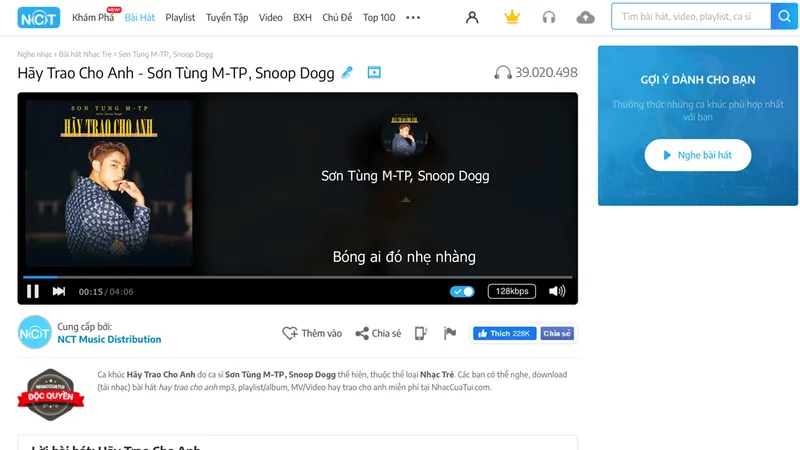Click the bold Sơn Tùng M-TP, Snoop Dogg in description
The width and height of the screenshot is (800, 450).
click(x=281, y=374)
